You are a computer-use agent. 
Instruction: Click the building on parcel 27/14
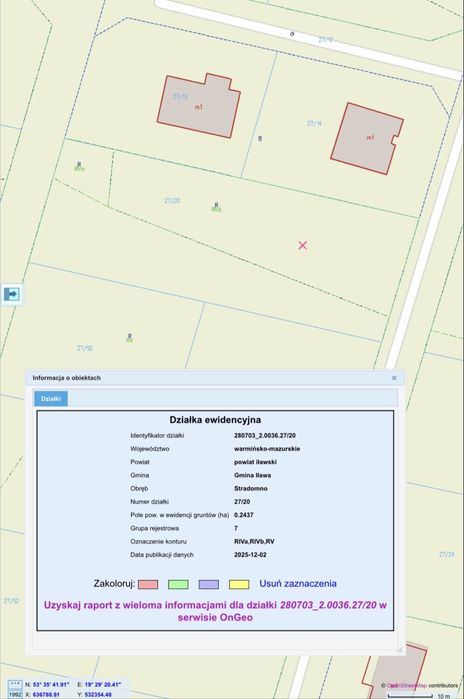[367, 138]
